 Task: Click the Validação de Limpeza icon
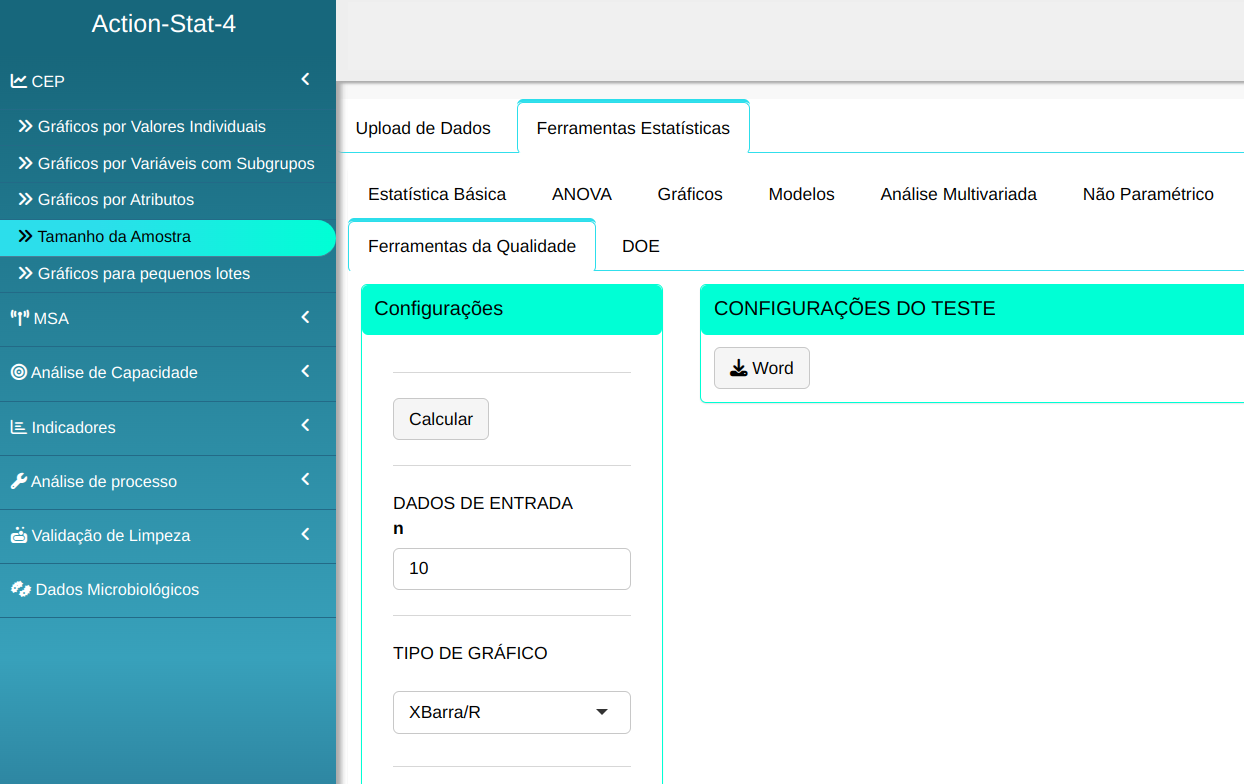point(19,535)
